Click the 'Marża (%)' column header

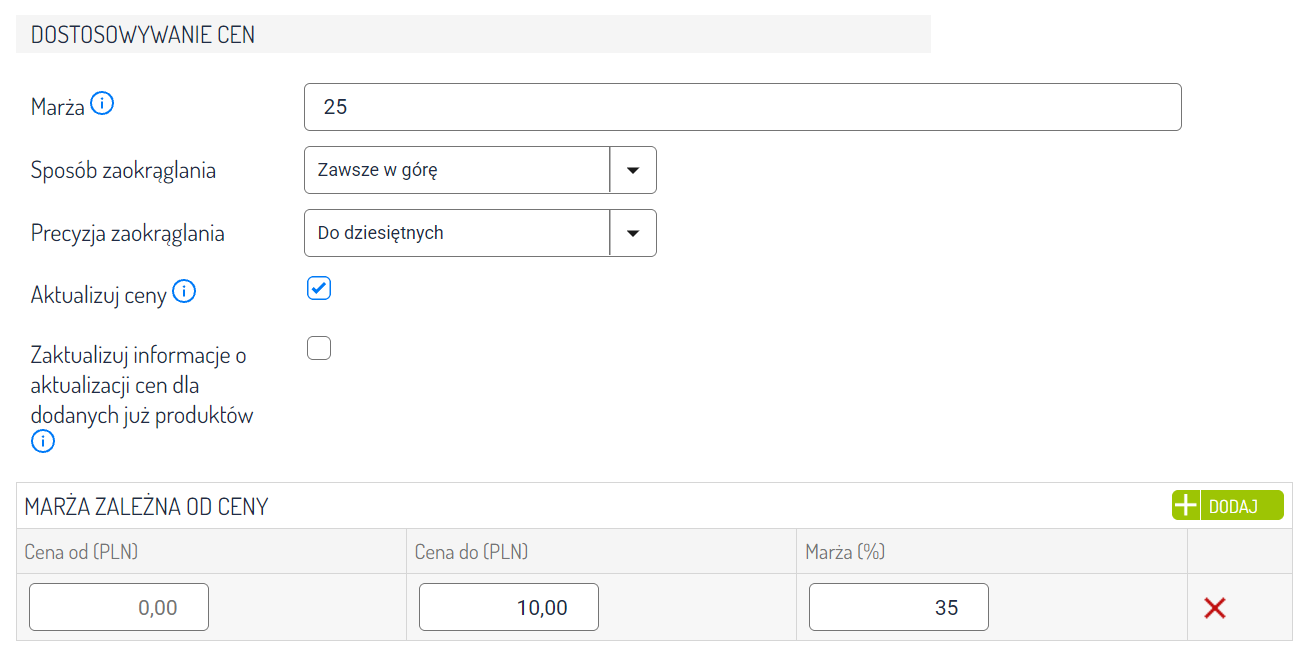(845, 551)
